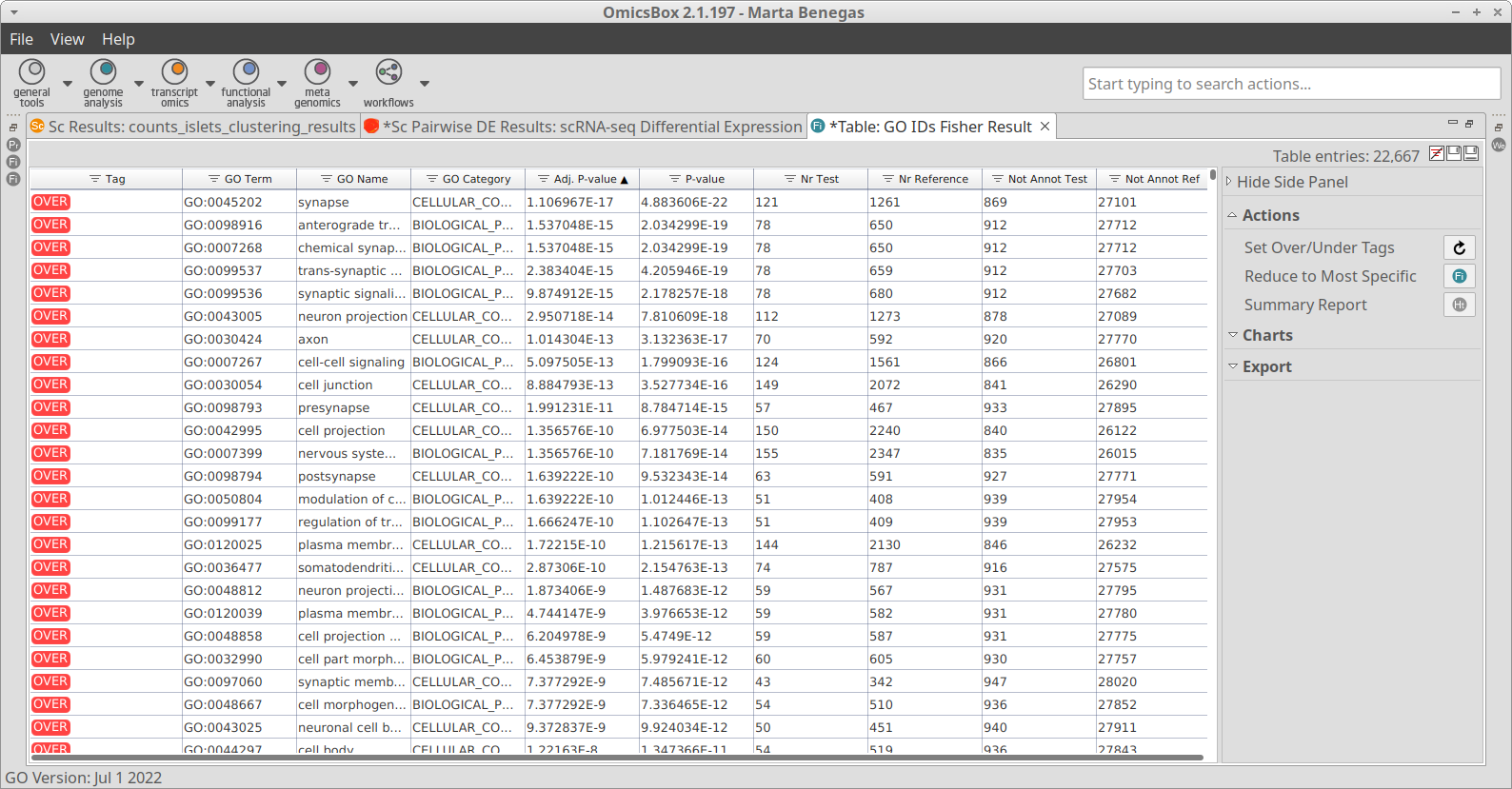Click the metagenomics module icon
1512x789 pixels.
(x=317, y=72)
